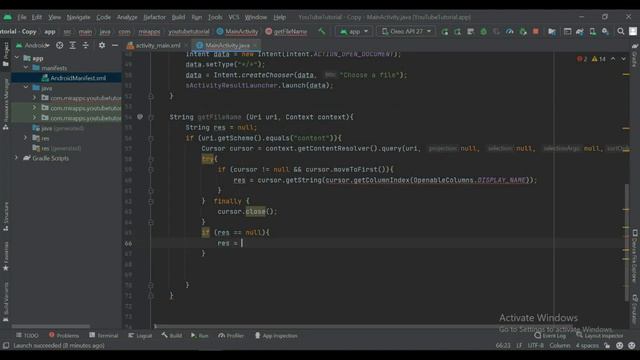
Task: Open the Build Variants side stripe
Action: click(6, 301)
